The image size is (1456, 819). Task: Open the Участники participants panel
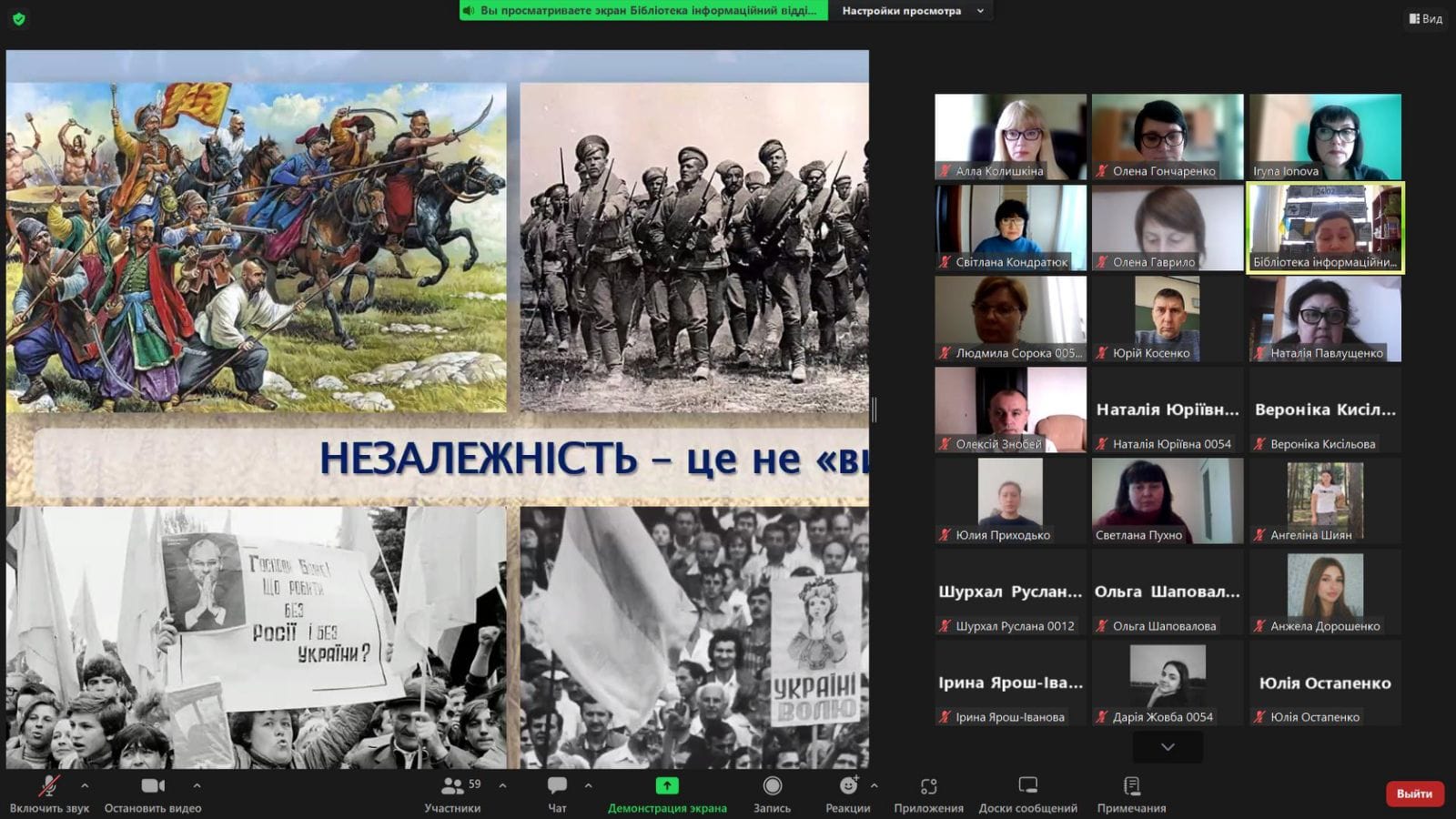tap(452, 794)
